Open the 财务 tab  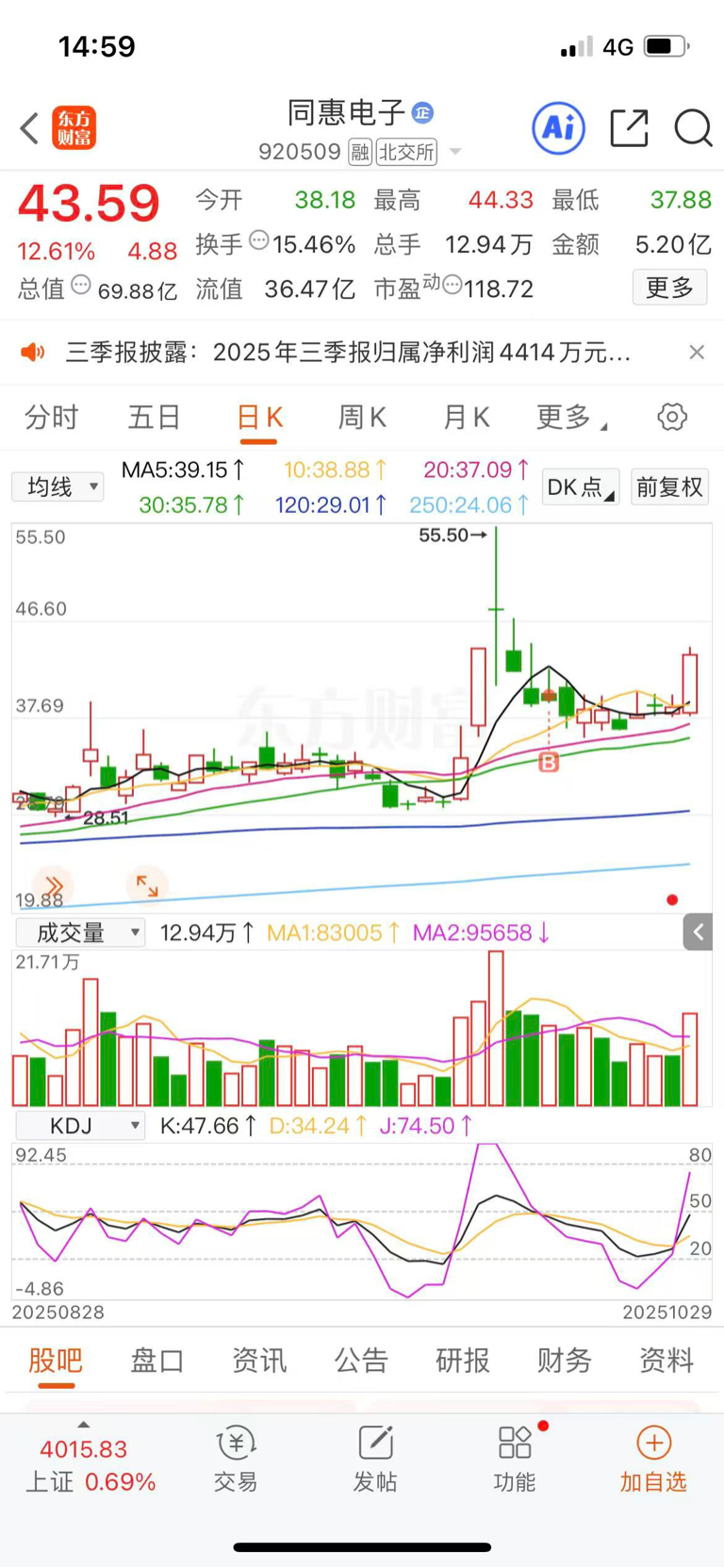(565, 1360)
